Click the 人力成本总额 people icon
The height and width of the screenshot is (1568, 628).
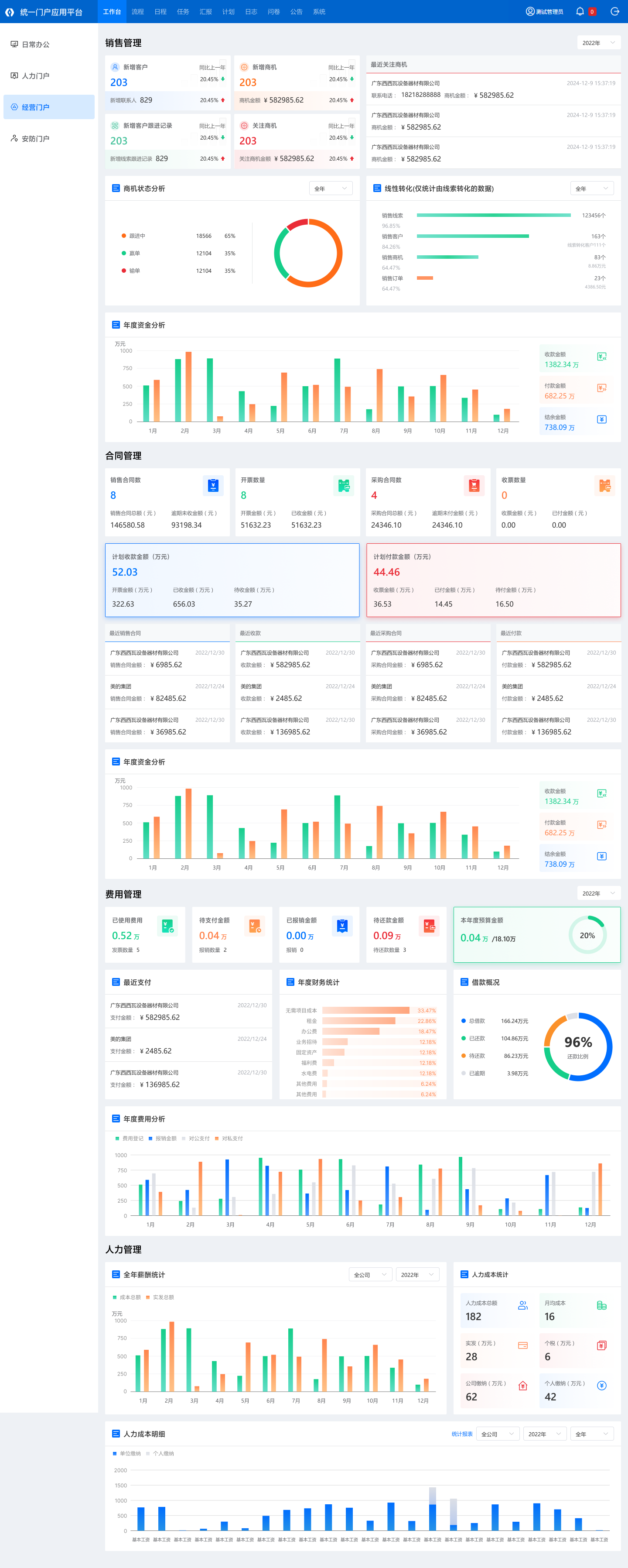pyautogui.click(x=522, y=1305)
